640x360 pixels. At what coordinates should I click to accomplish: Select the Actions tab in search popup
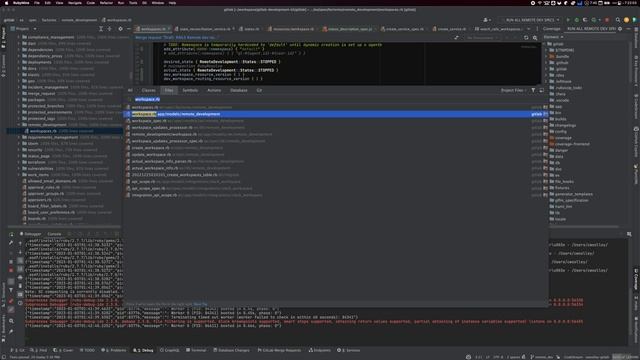pyautogui.click(x=214, y=90)
